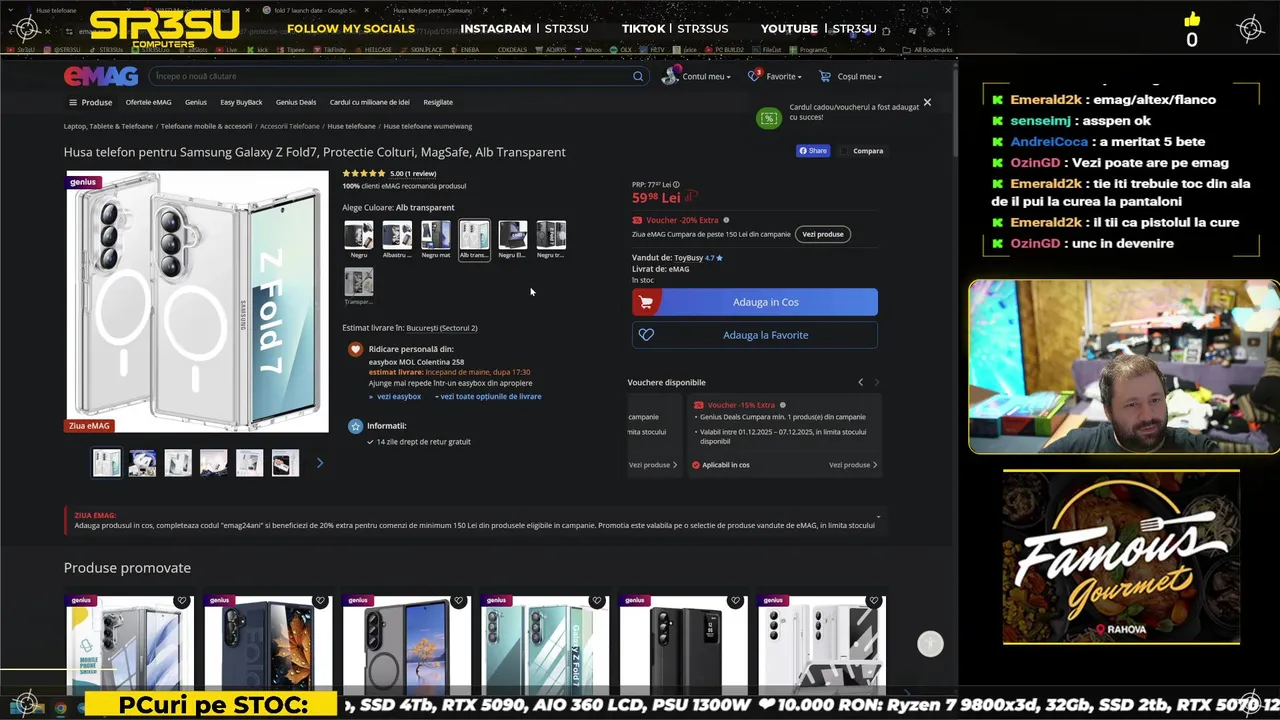Click the eMAG logo
The height and width of the screenshot is (720, 1280).
(101, 76)
